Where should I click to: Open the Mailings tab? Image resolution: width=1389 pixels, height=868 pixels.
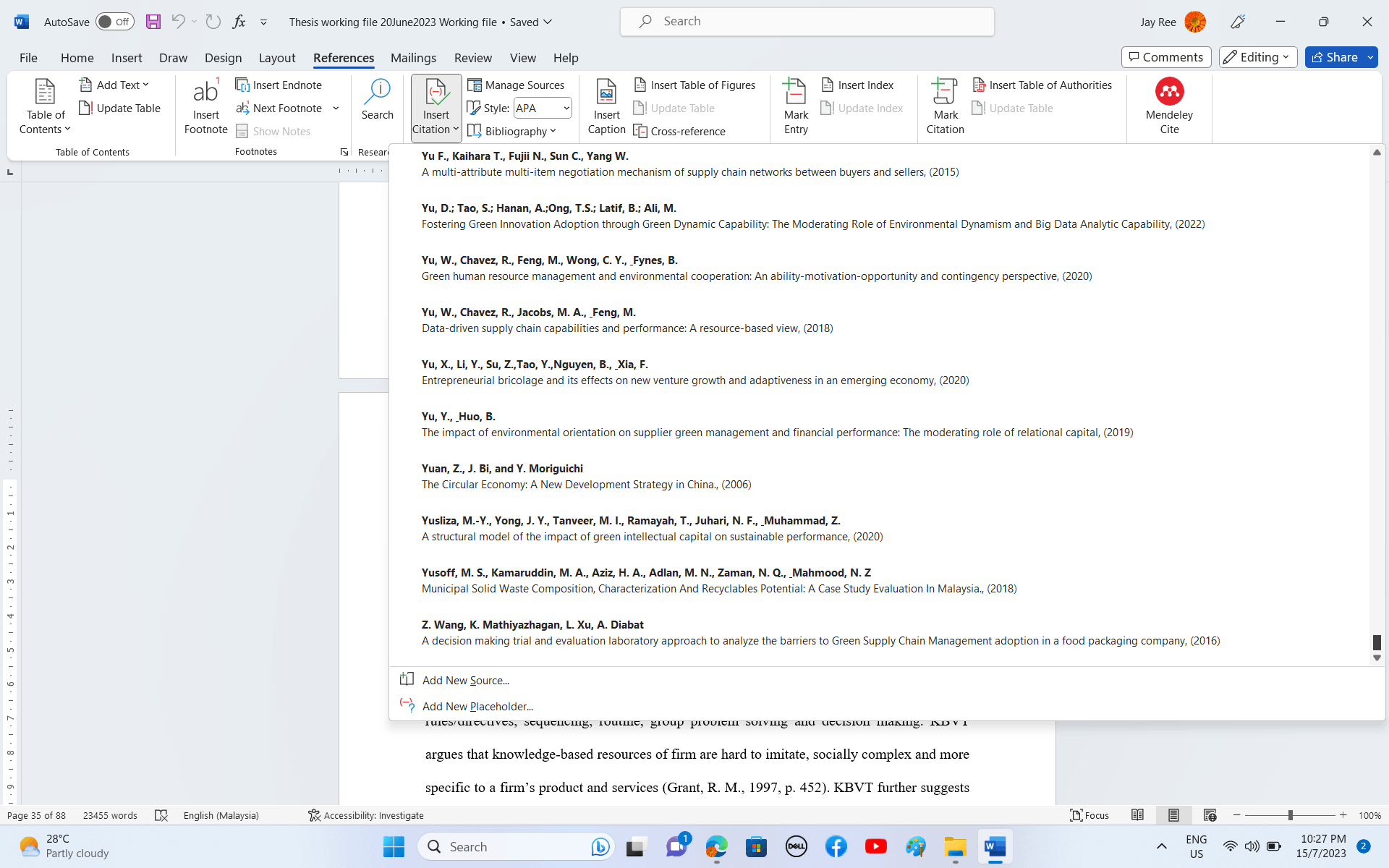pyautogui.click(x=413, y=58)
